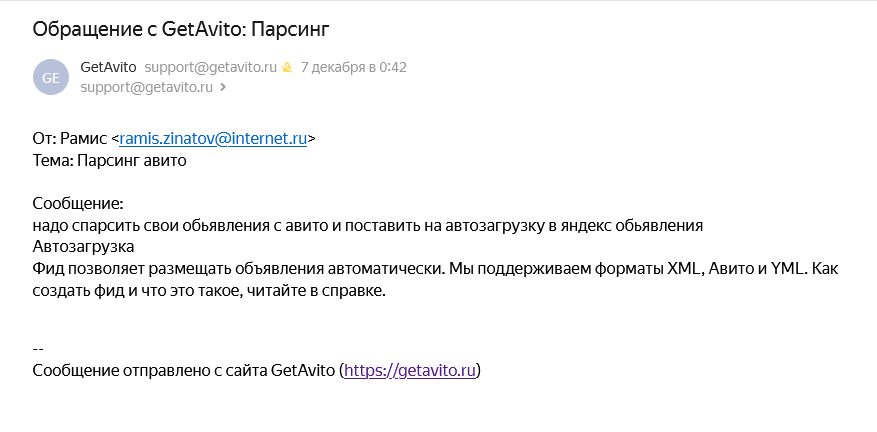
Task: Click the "--" signature separator
Action: click(x=38, y=349)
